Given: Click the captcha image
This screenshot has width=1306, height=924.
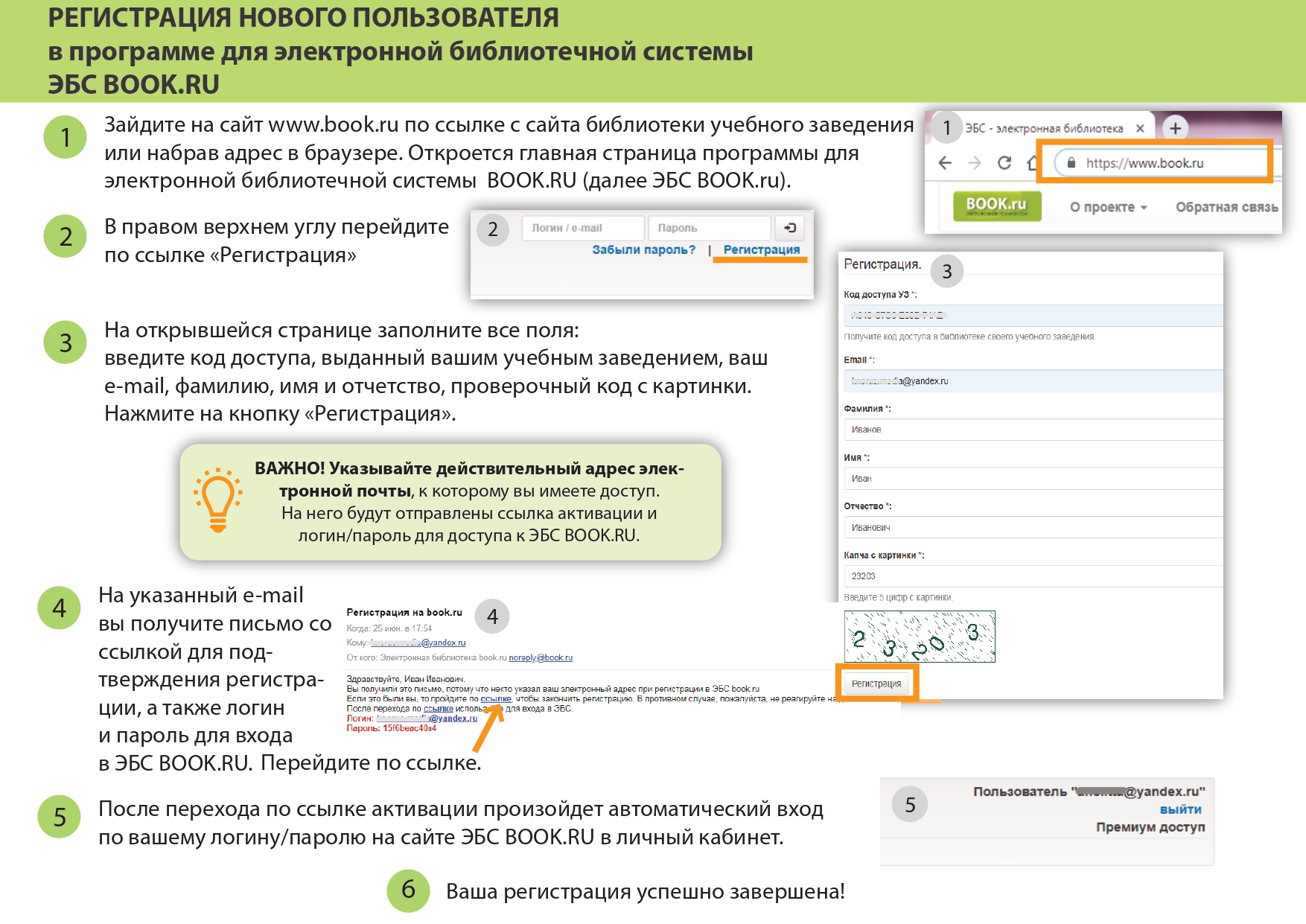Looking at the screenshot, I should click(920, 637).
